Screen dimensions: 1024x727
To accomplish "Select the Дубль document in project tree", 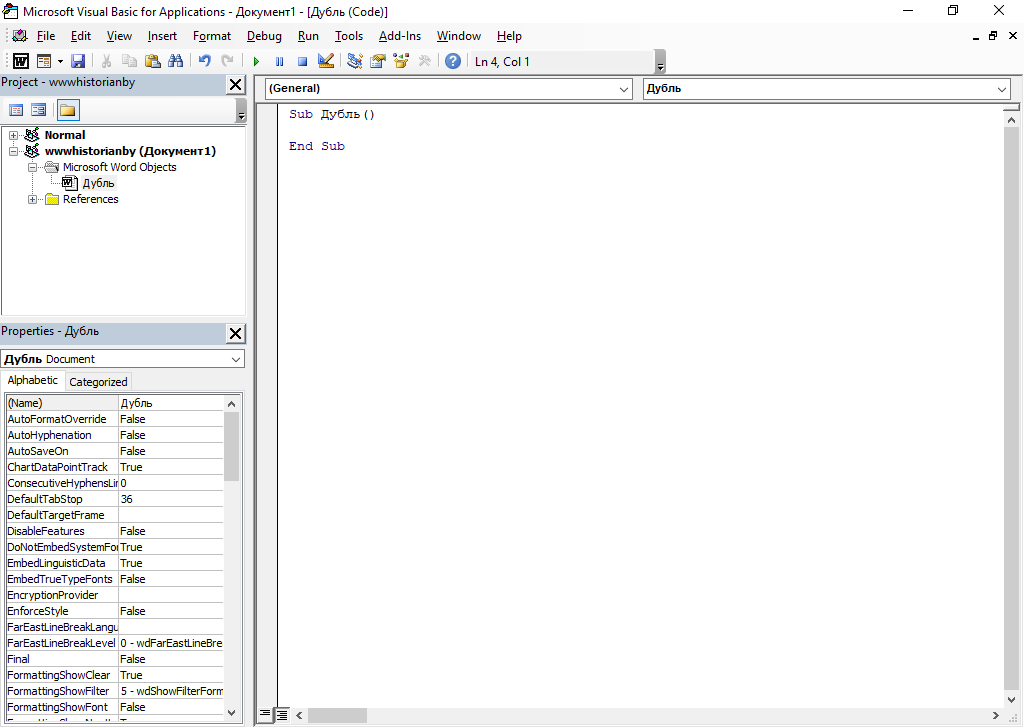I will [98, 183].
